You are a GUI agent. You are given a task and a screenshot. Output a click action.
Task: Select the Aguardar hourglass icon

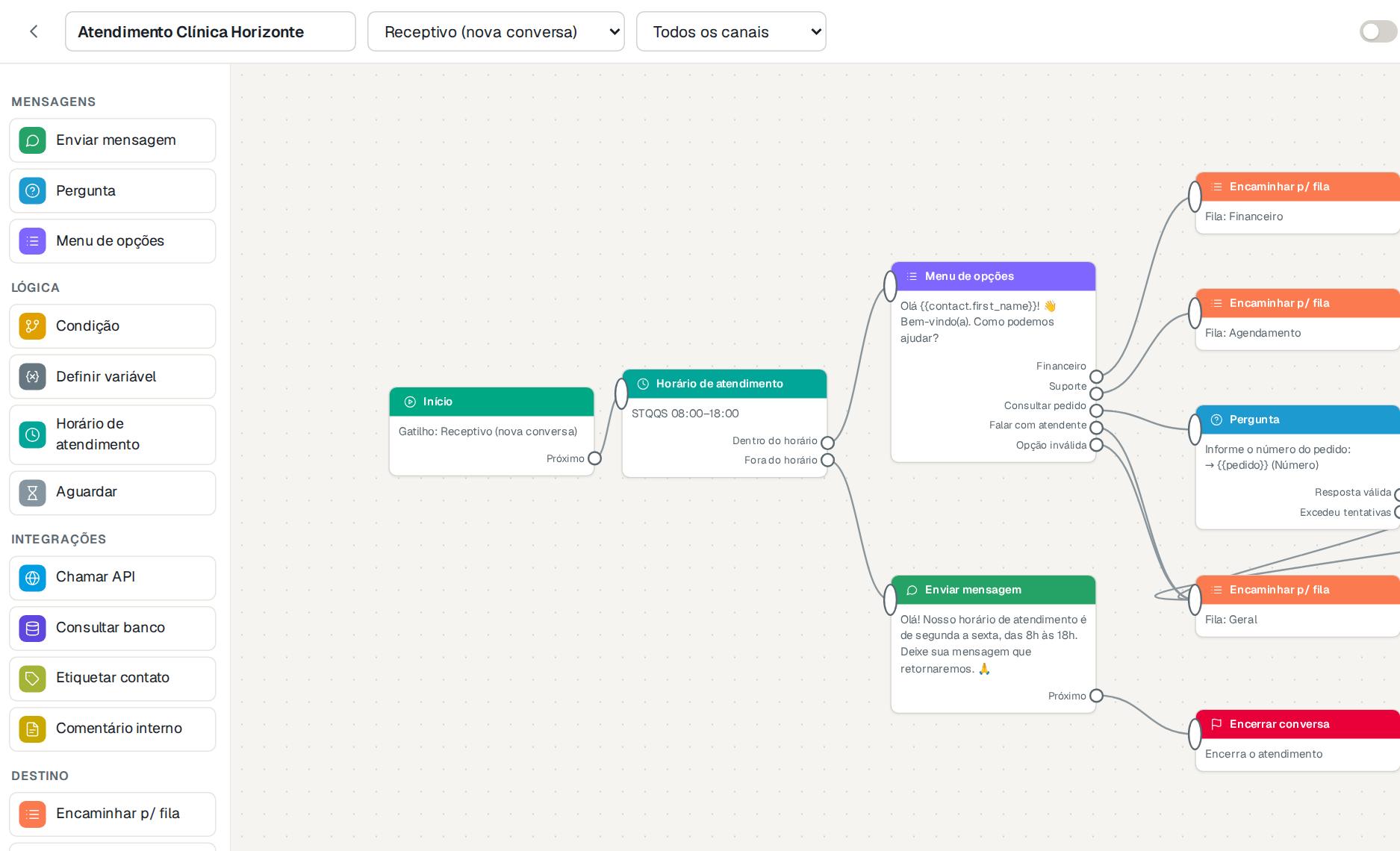pyautogui.click(x=32, y=493)
